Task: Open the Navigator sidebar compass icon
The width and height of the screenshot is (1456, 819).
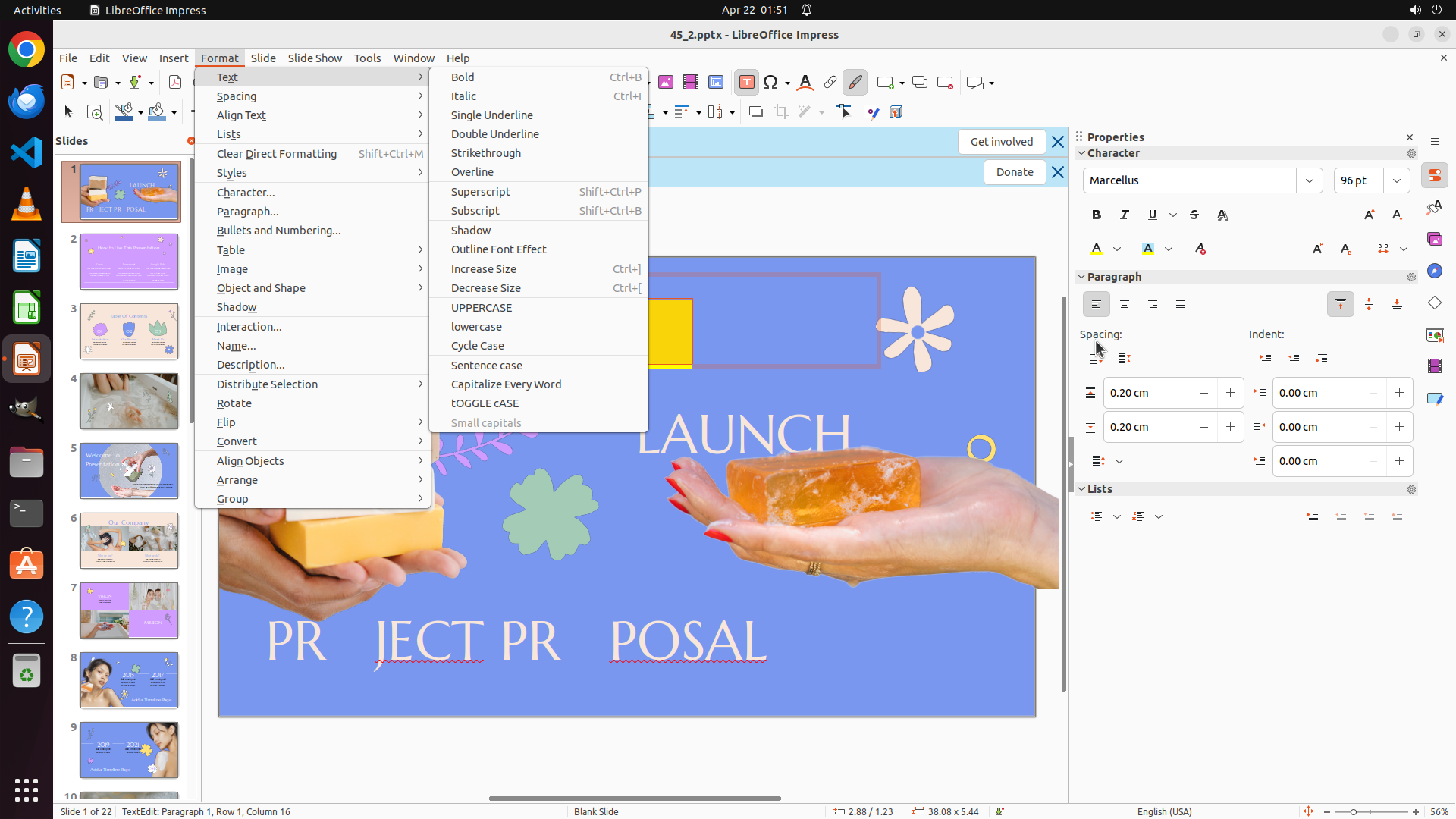Action: (1435, 271)
